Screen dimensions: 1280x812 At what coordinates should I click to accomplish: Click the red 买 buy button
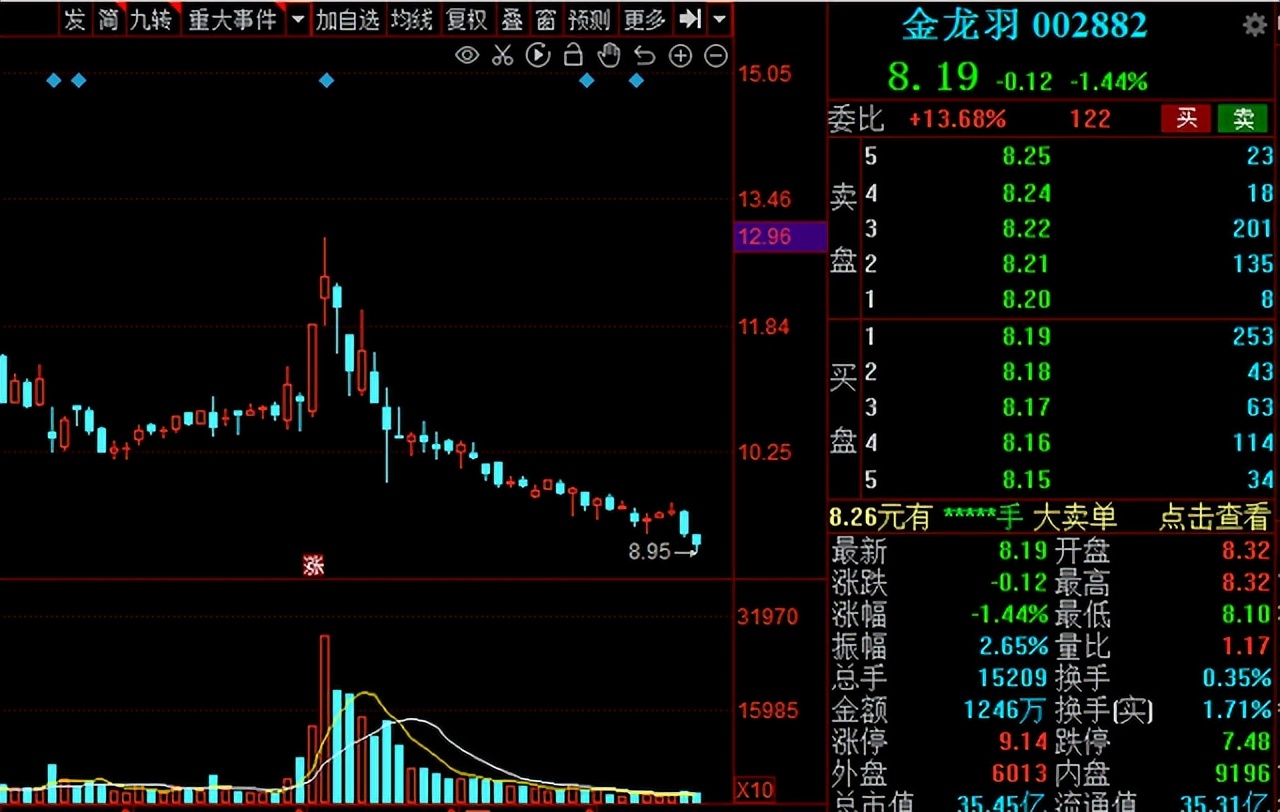(1185, 119)
